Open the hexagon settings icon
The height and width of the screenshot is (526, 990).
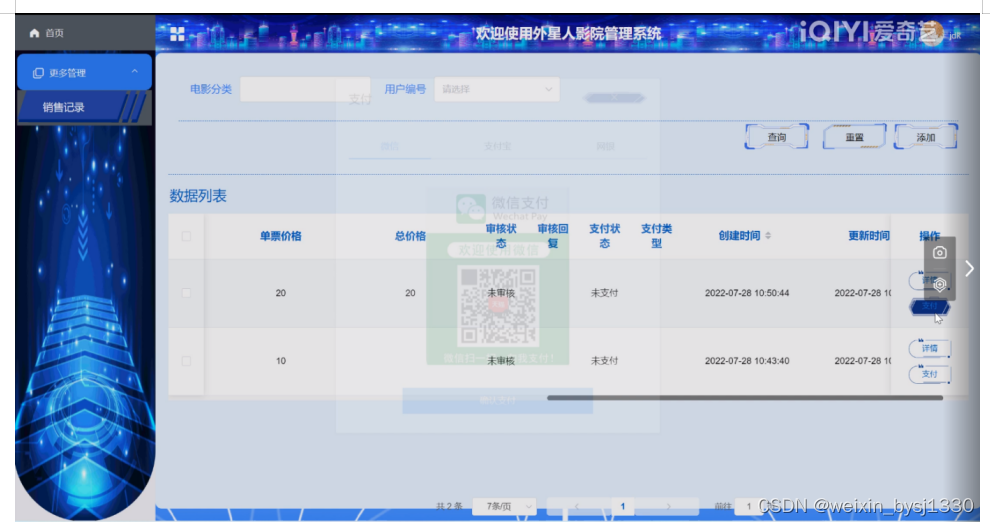point(939,285)
